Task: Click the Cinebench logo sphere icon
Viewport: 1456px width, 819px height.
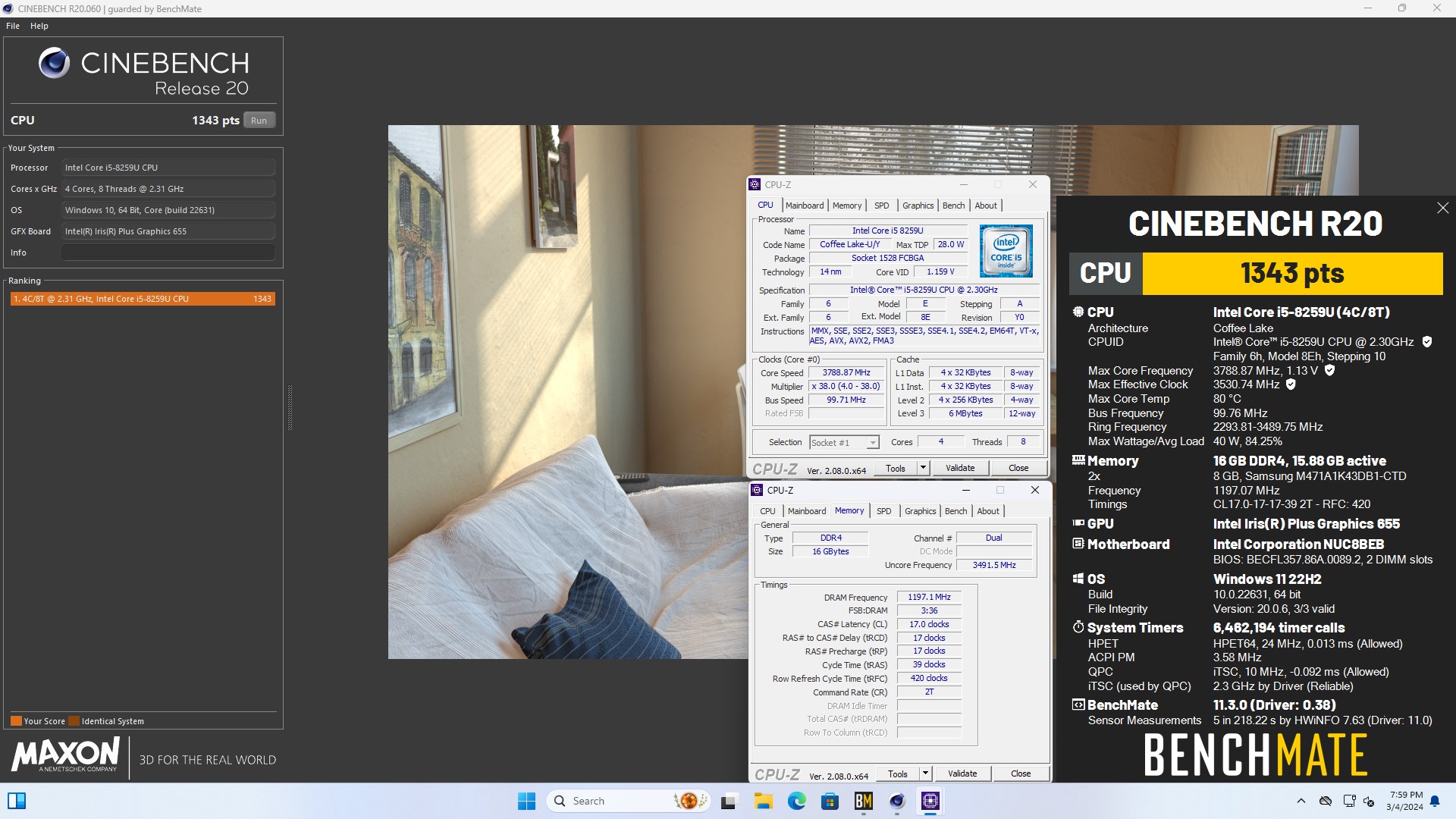Action: (54, 64)
